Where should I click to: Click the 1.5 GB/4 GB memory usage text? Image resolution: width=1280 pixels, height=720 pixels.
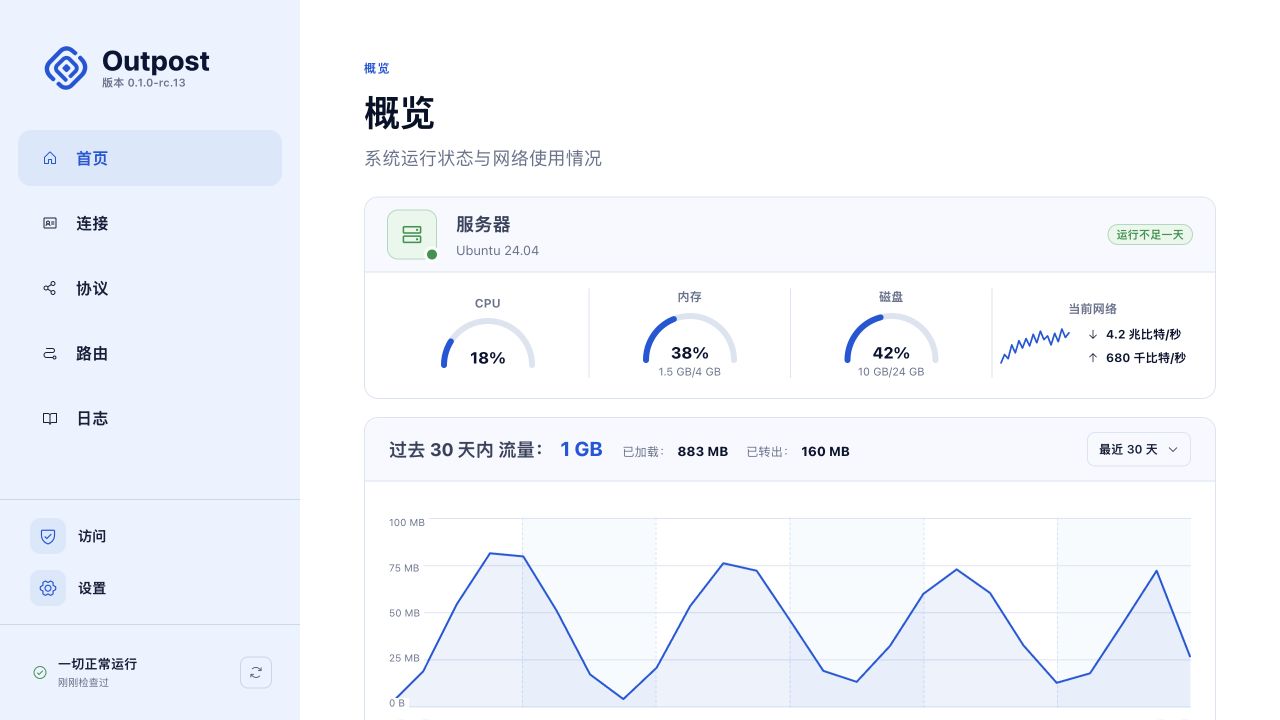click(690, 372)
